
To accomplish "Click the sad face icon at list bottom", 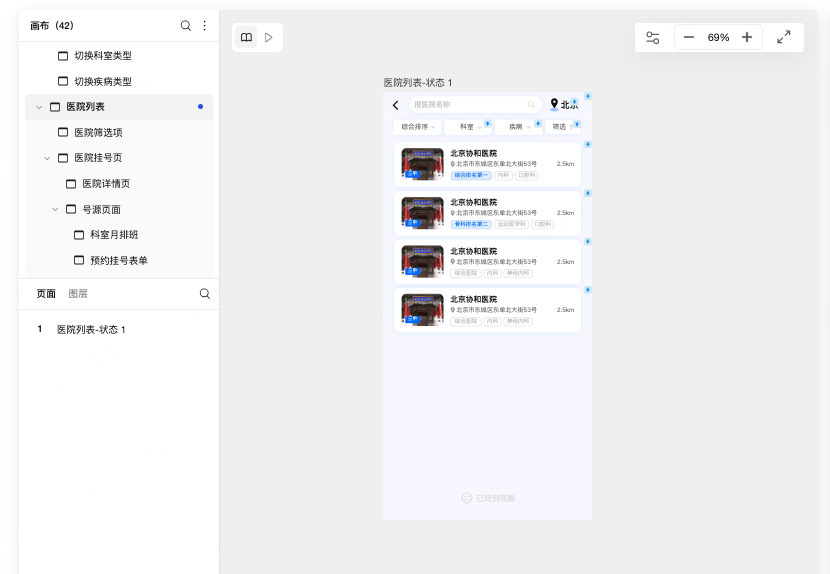I will [x=466, y=498].
